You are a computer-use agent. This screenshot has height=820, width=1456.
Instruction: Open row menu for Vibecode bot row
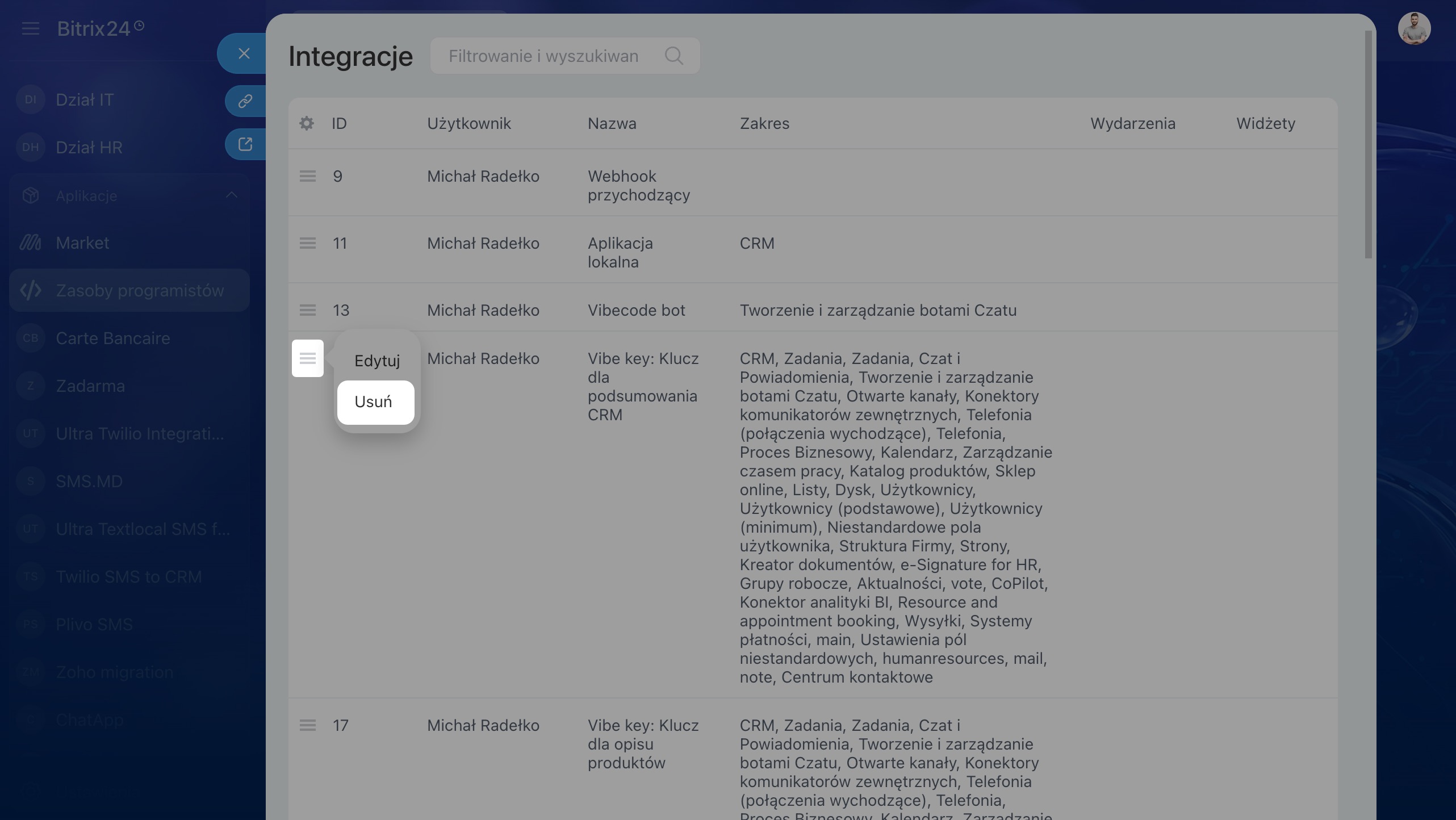308,310
